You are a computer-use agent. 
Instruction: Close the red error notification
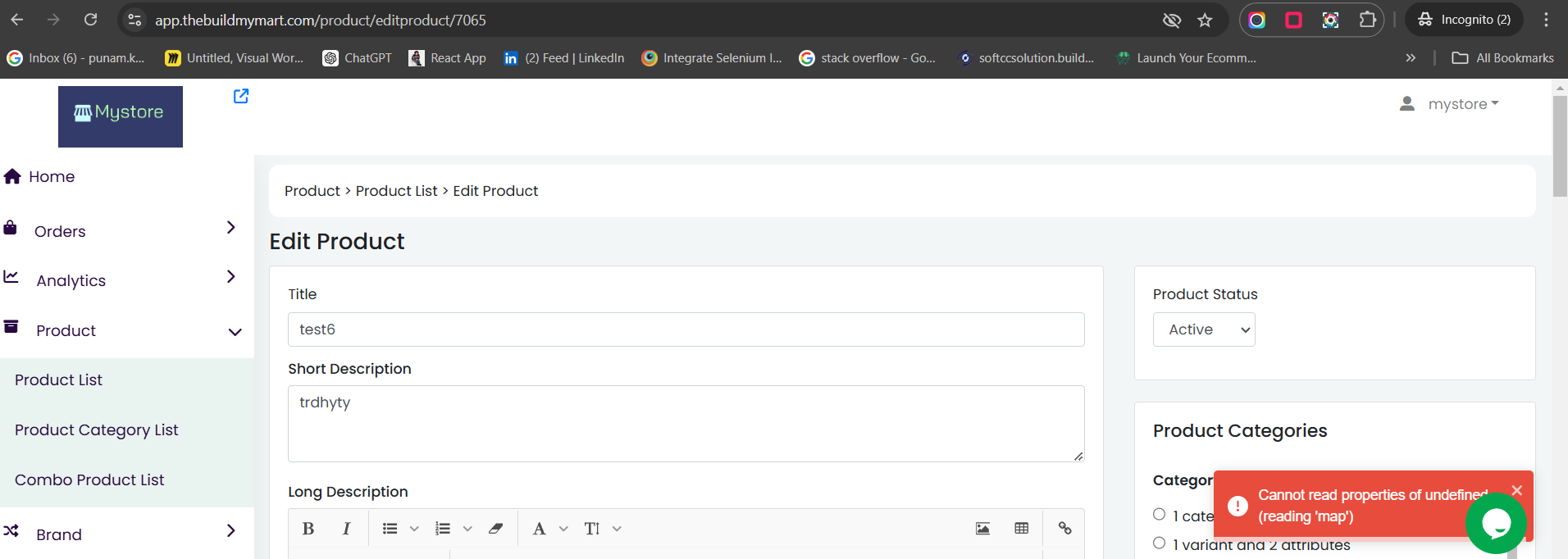[x=1517, y=490]
